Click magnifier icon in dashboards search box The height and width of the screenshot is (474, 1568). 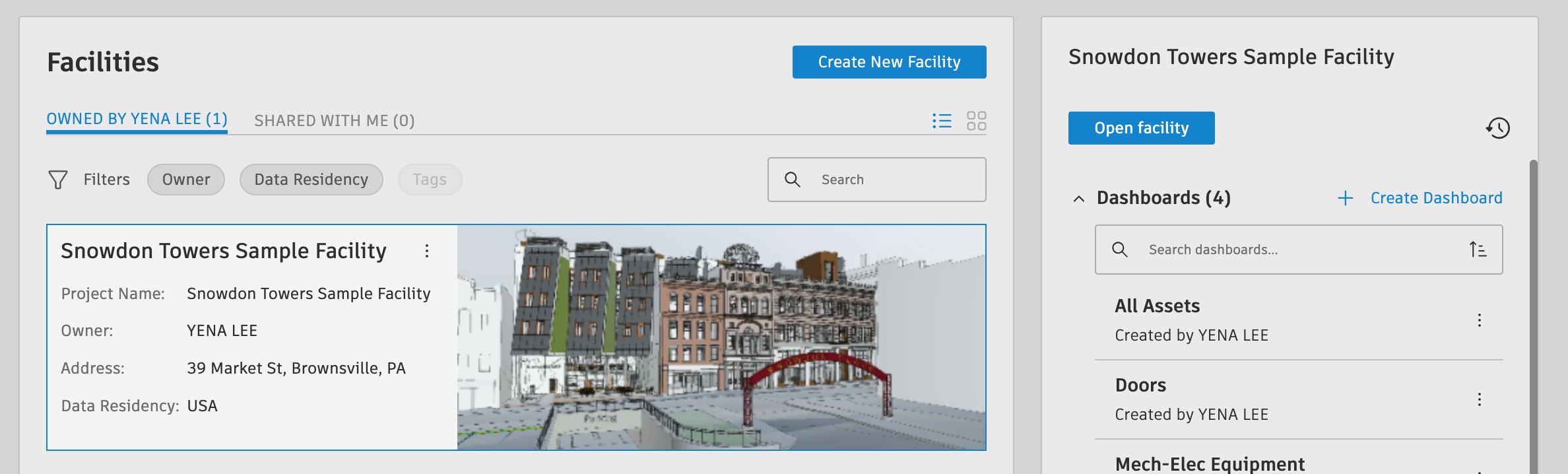pyautogui.click(x=1120, y=250)
